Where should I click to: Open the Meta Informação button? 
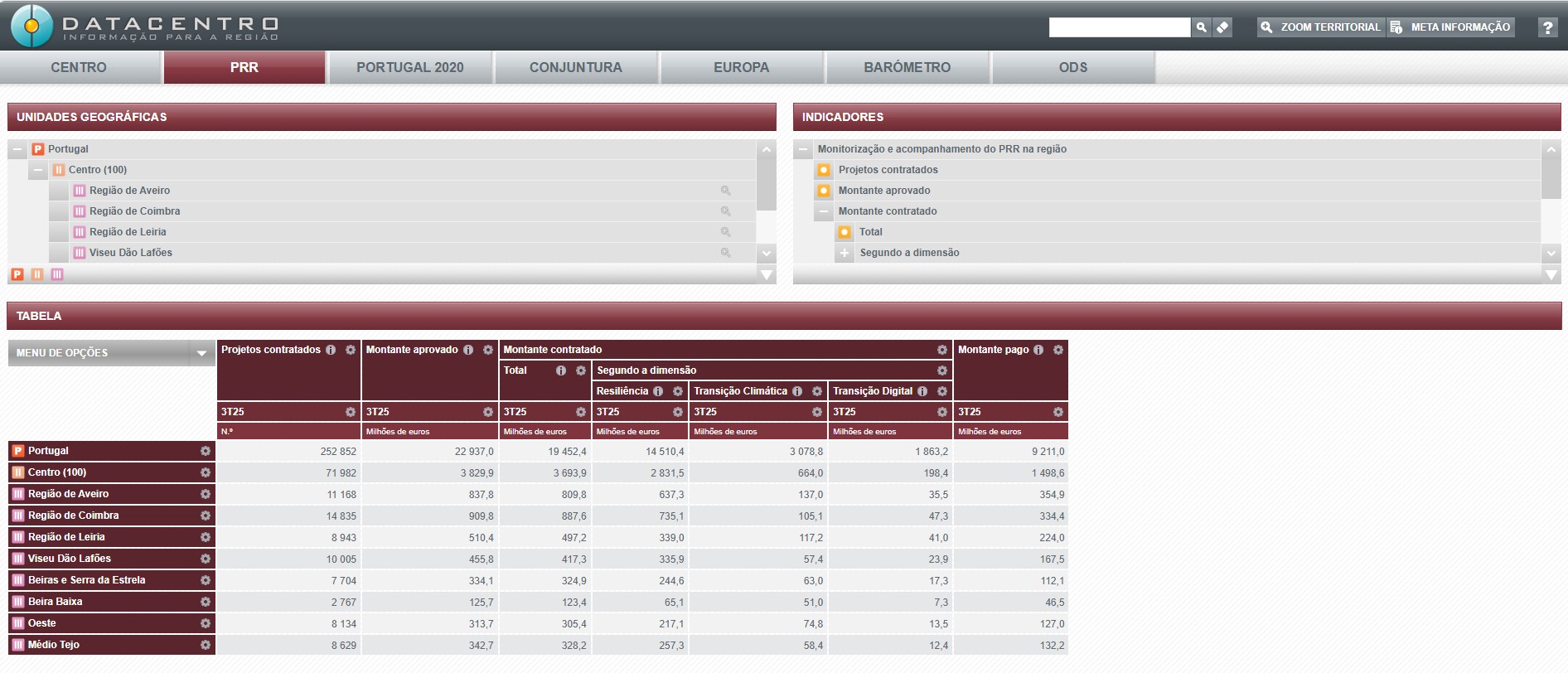point(1451,27)
